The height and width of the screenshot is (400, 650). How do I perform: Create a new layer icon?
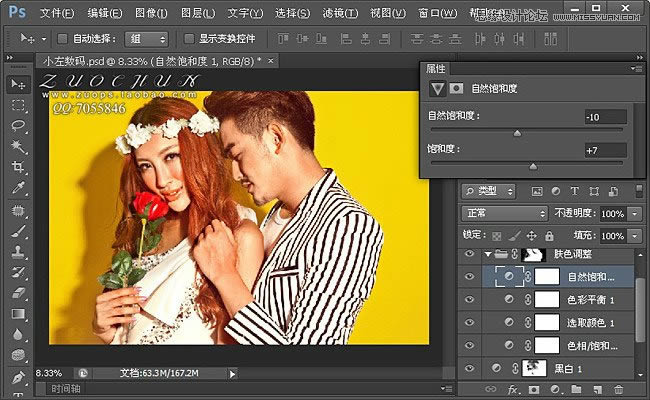point(597,390)
